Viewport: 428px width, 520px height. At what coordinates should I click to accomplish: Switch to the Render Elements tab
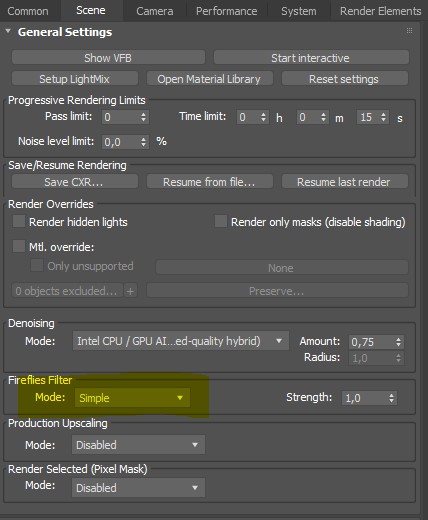point(380,11)
